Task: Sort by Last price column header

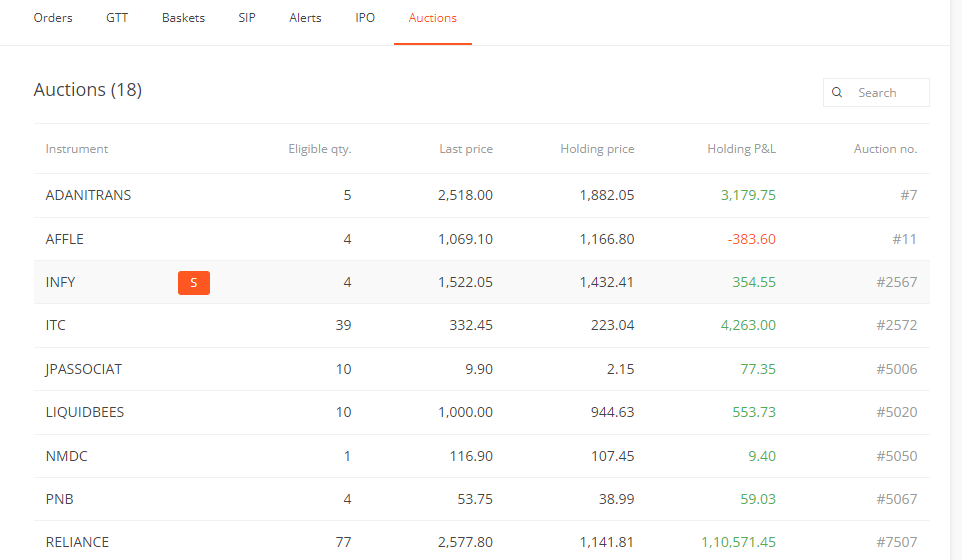Action: pos(466,149)
